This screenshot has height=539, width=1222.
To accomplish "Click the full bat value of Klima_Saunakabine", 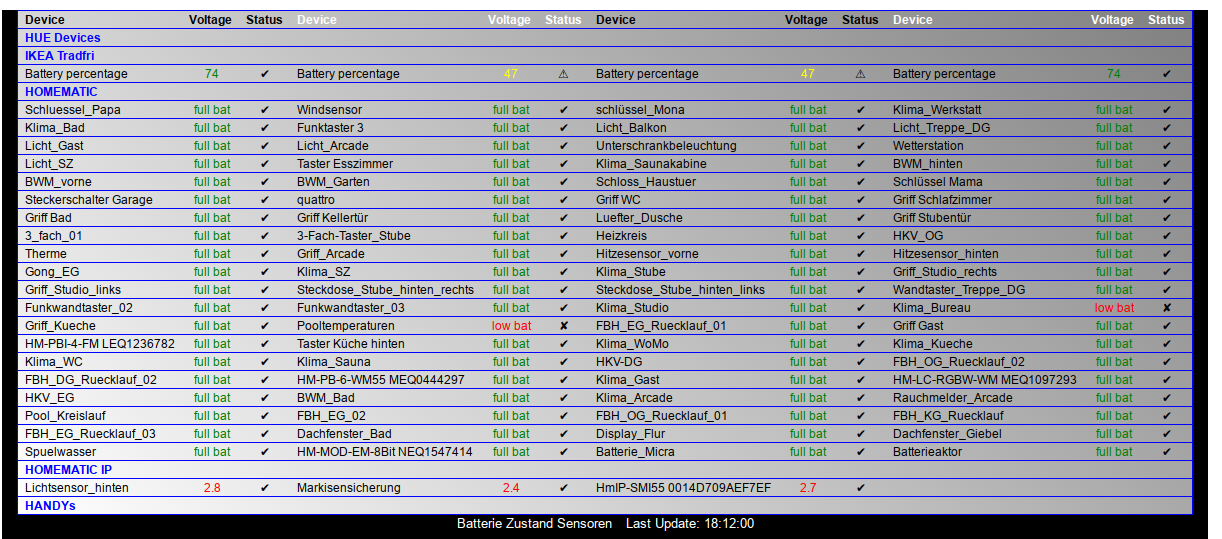I will 808,164.
